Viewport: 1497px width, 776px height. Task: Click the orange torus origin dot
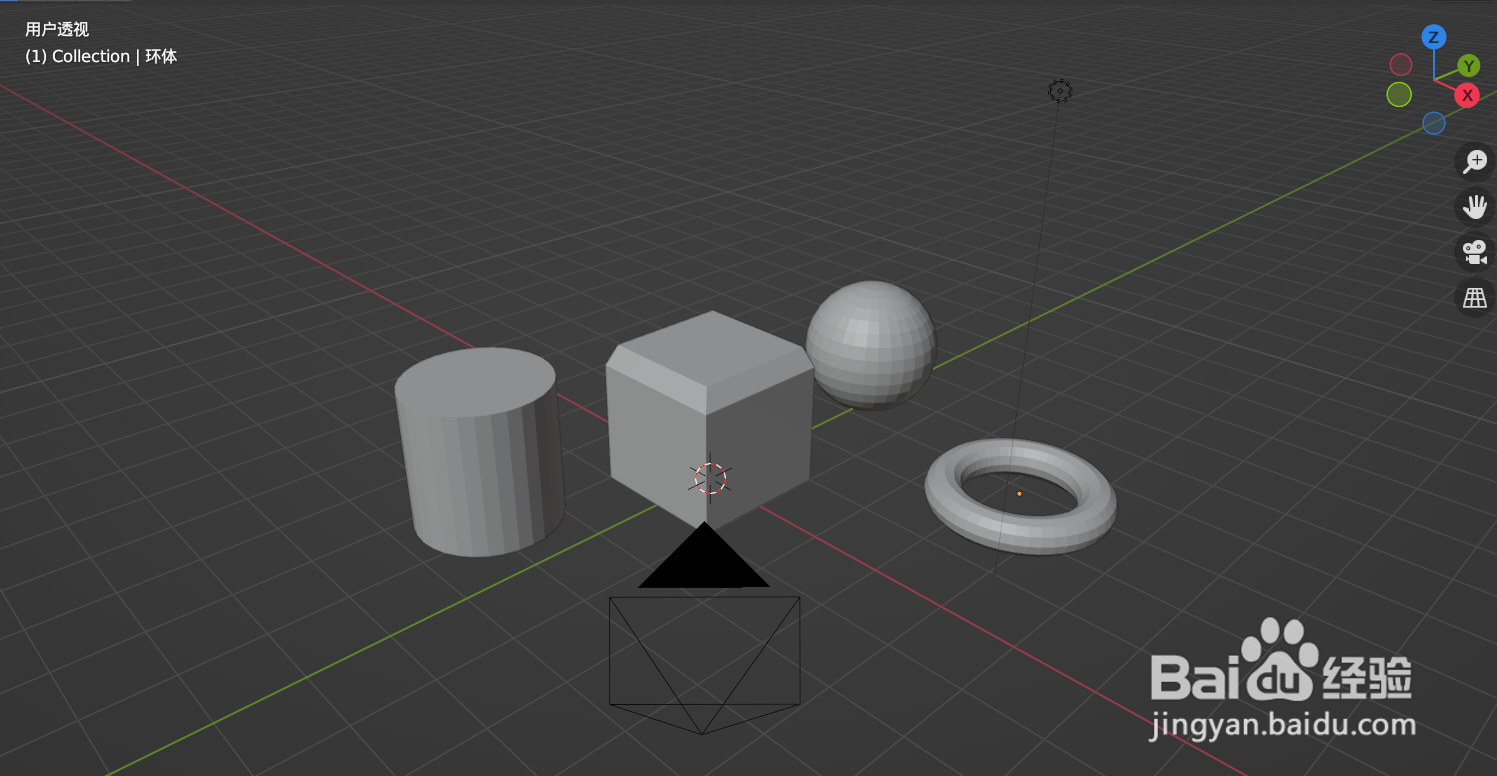click(x=1019, y=493)
